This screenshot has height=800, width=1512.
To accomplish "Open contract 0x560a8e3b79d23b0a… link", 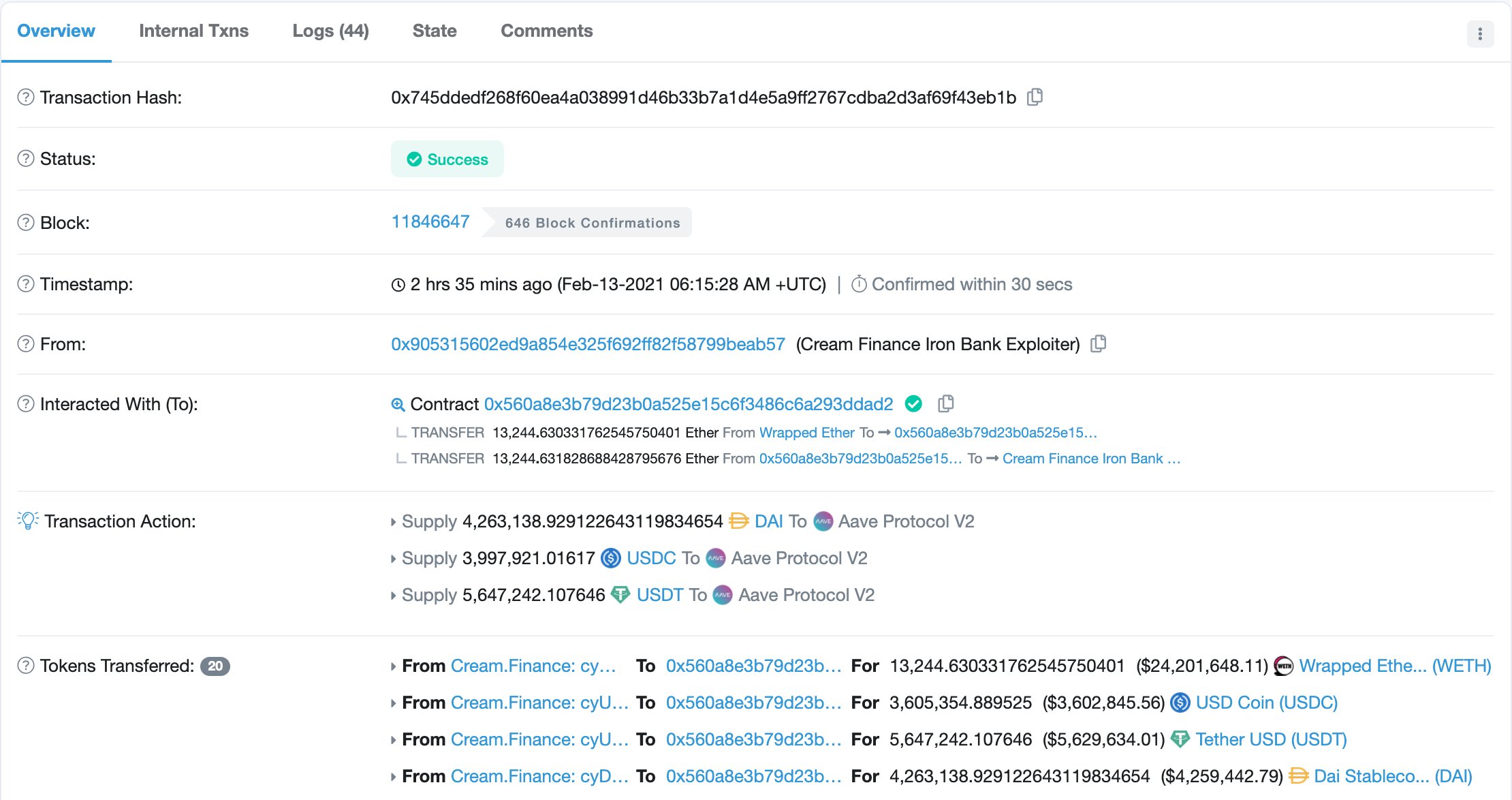I will (689, 404).
